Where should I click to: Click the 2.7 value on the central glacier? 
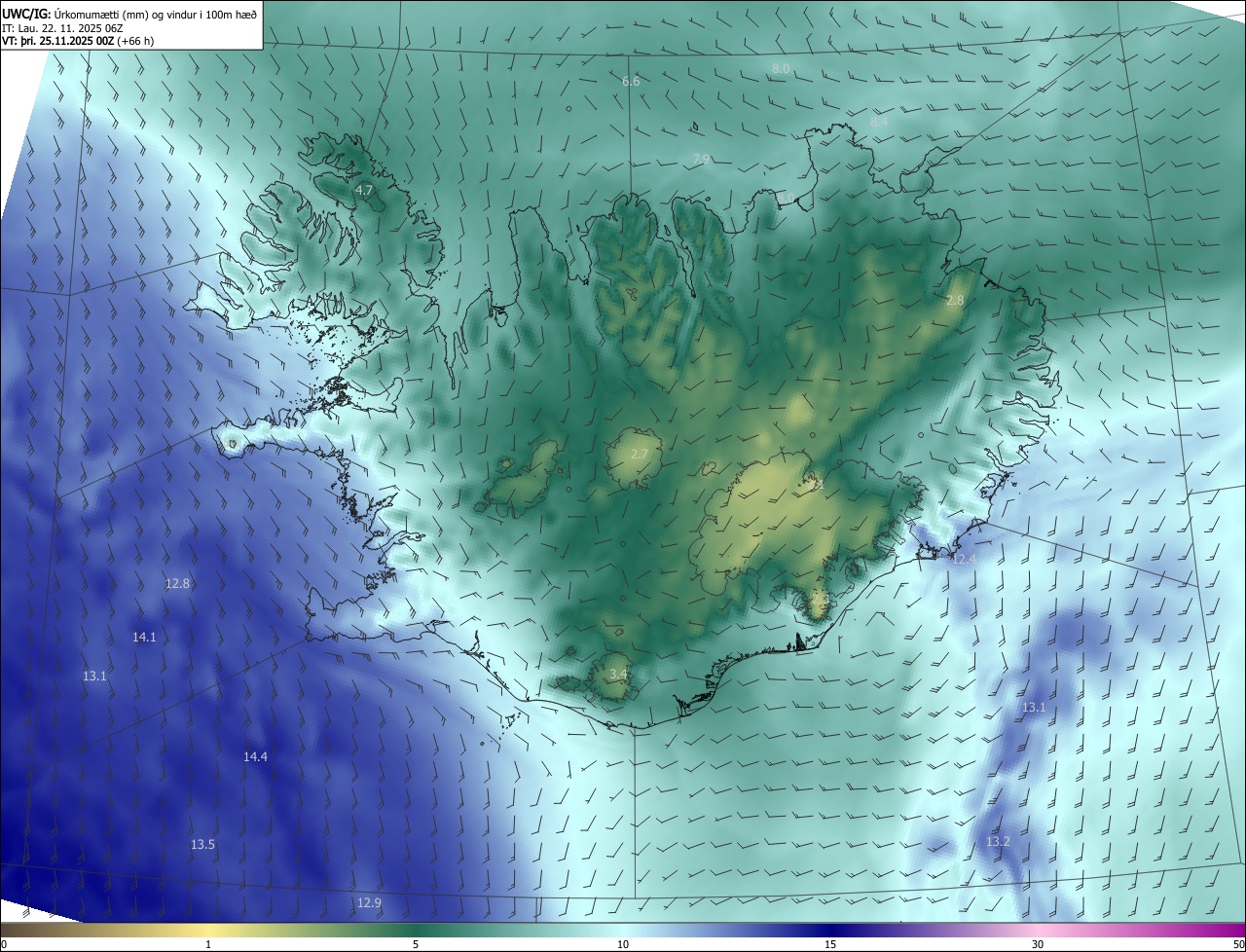640,454
